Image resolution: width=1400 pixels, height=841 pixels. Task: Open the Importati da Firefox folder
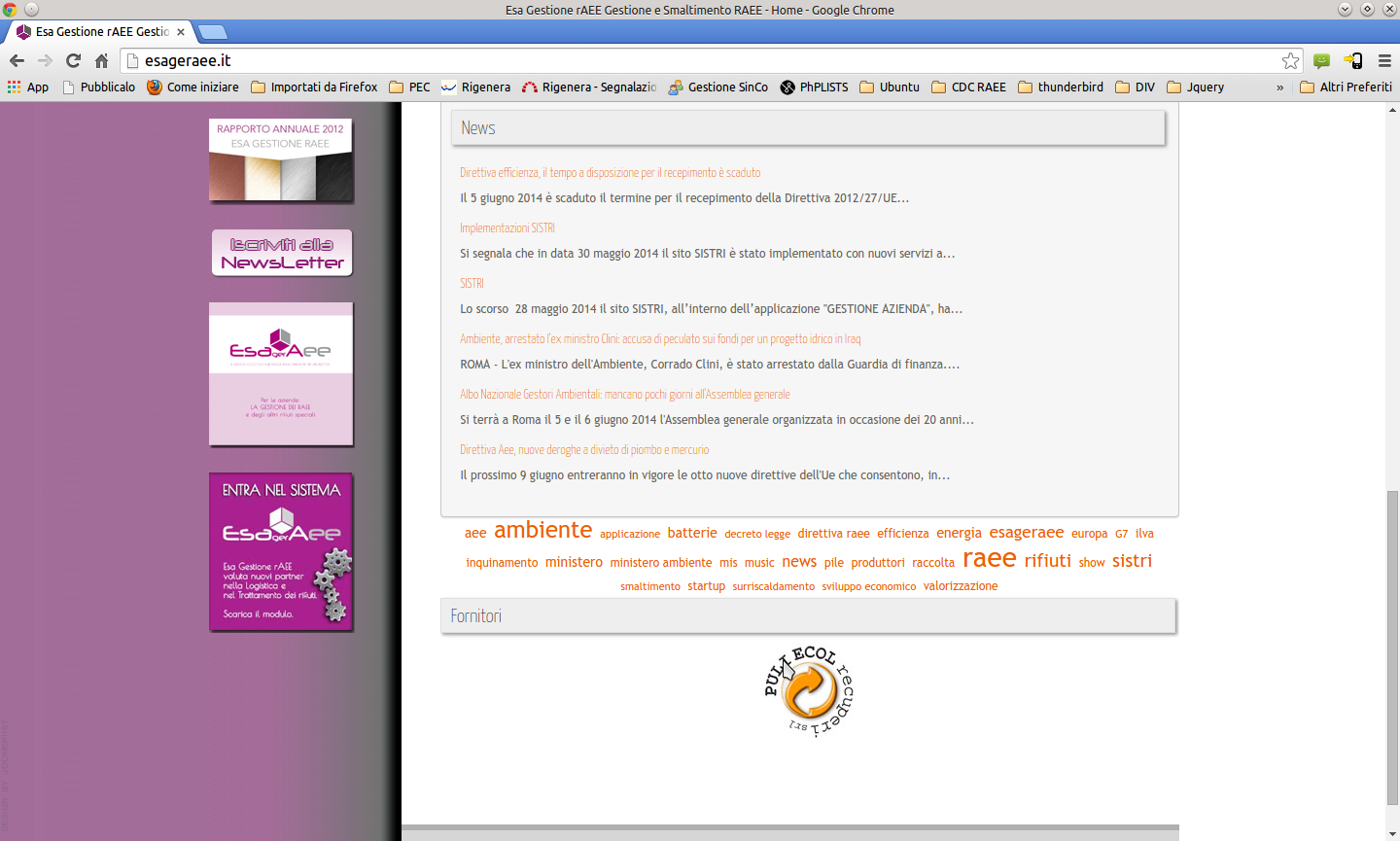(x=314, y=87)
